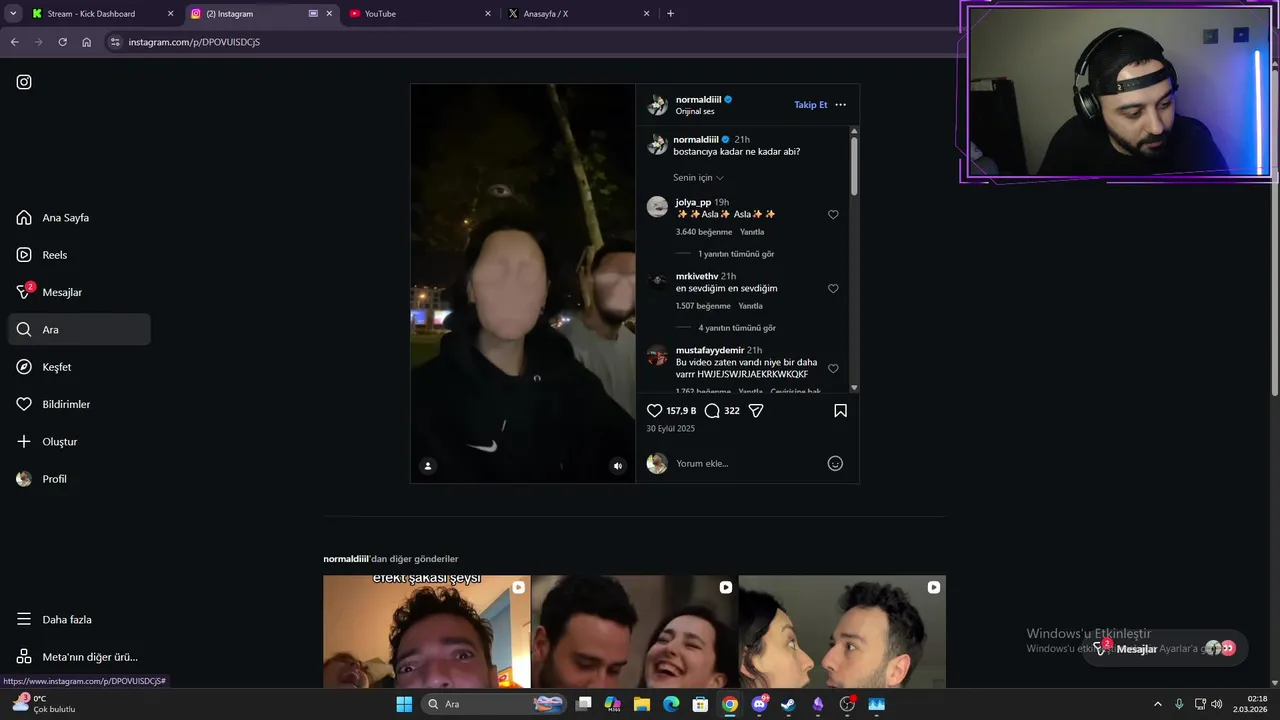1280x720 pixels.
Task: Open File Explorer from taskbar
Action: point(642,704)
